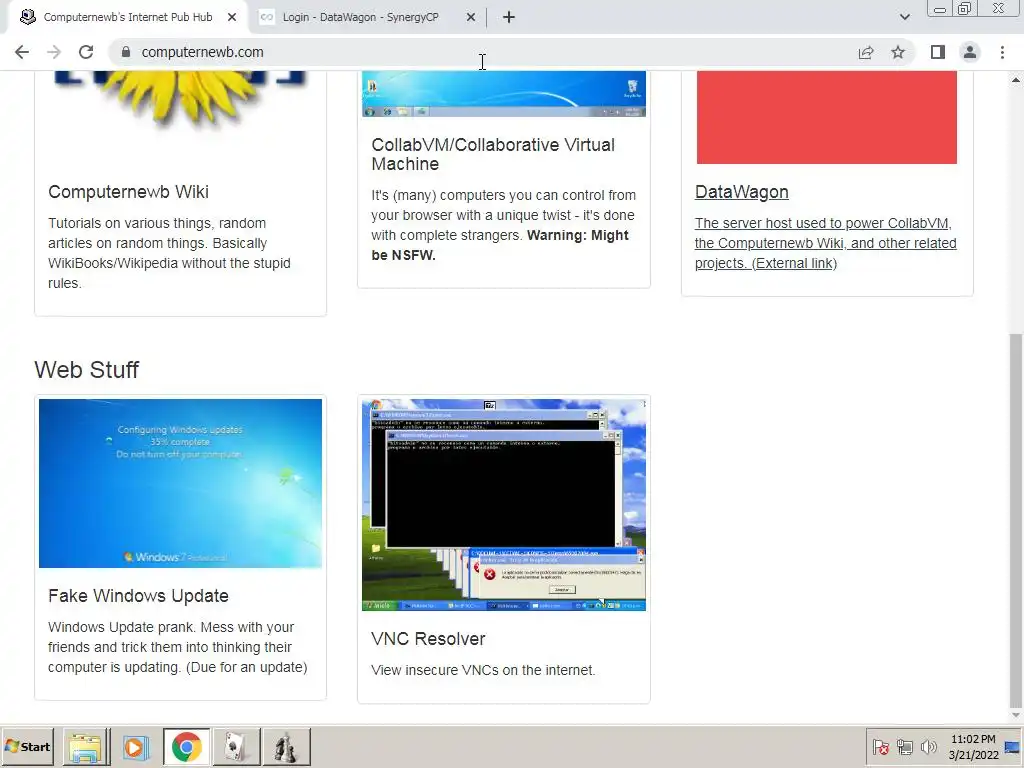Viewport: 1024px width, 768px height.
Task: Click the Chrome taskbar icon
Action: (186, 747)
